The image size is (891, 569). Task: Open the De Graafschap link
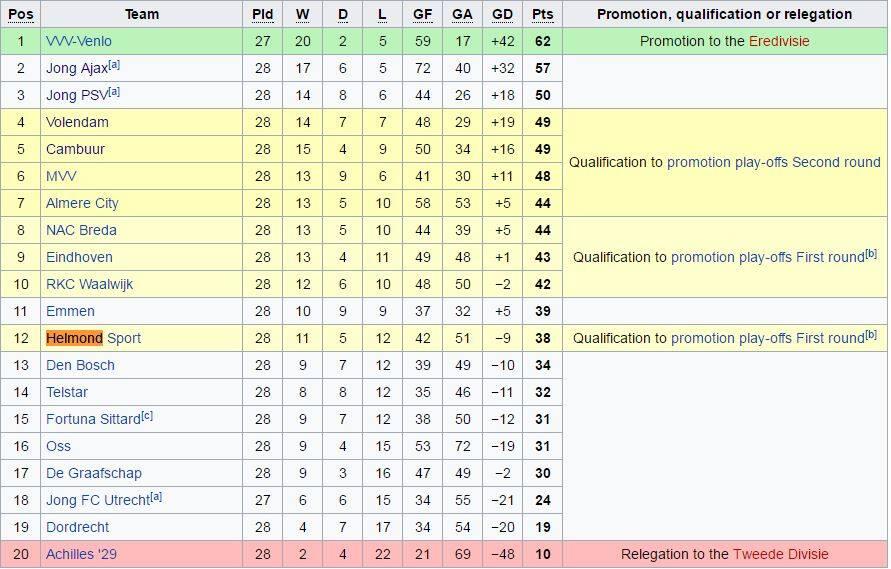93,473
